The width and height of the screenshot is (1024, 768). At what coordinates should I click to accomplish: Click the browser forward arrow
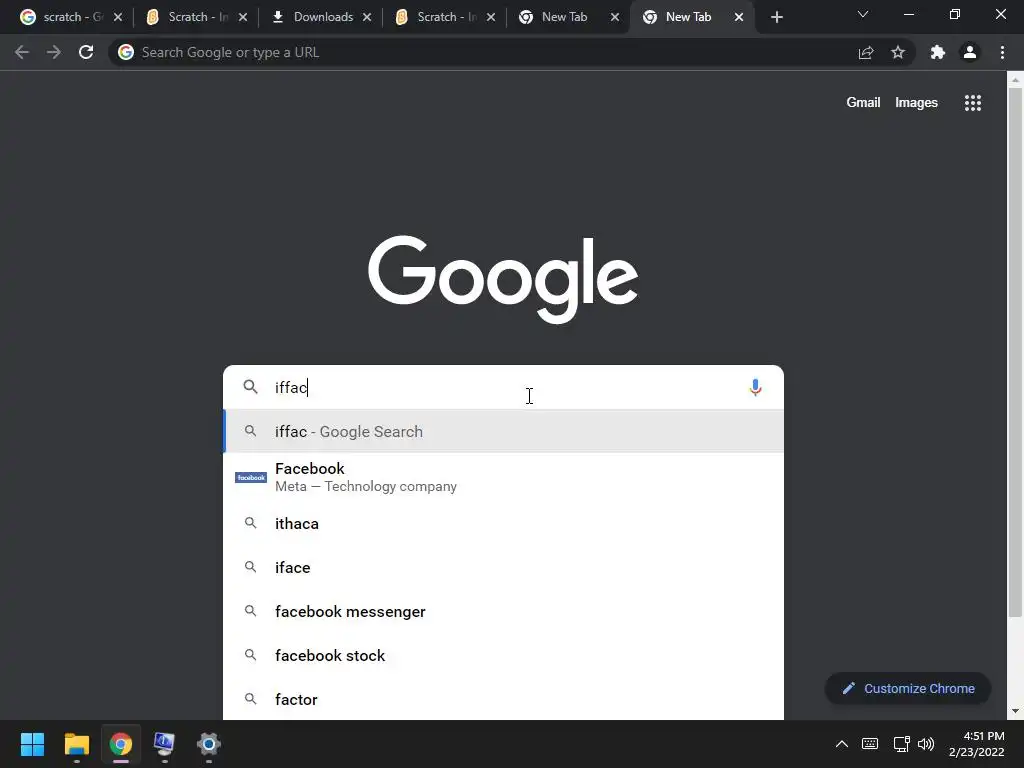[x=54, y=52]
